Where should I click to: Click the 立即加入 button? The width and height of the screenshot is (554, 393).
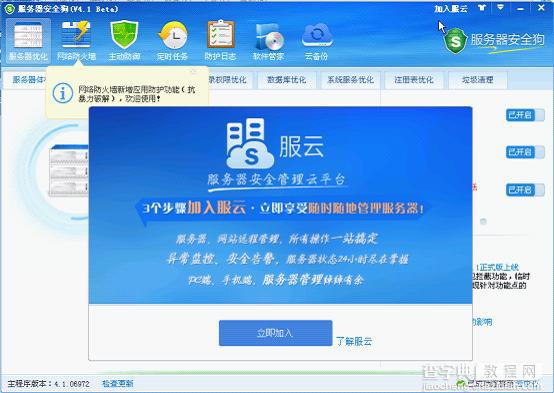click(x=276, y=333)
